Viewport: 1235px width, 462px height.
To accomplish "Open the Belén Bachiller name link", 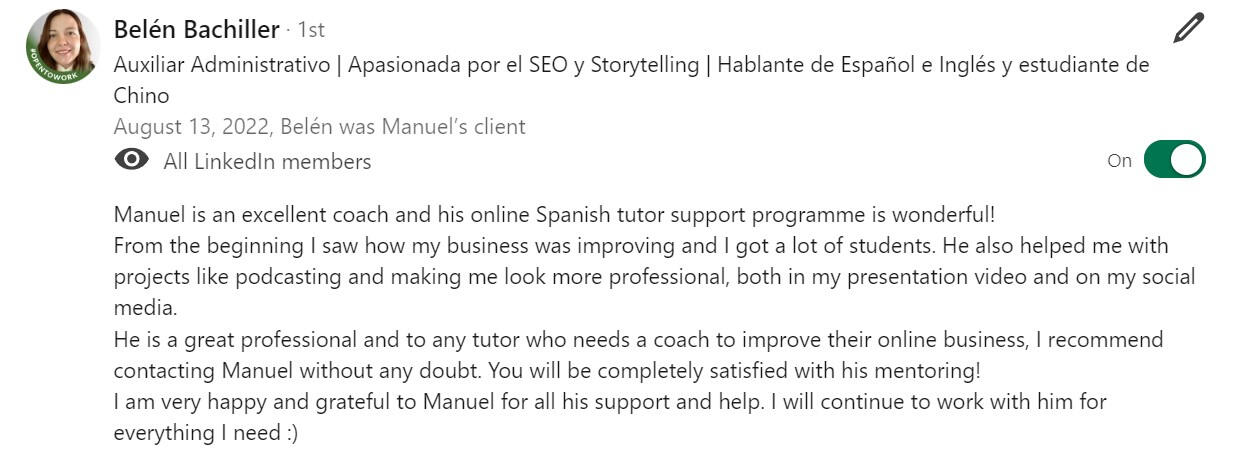I will tap(197, 29).
